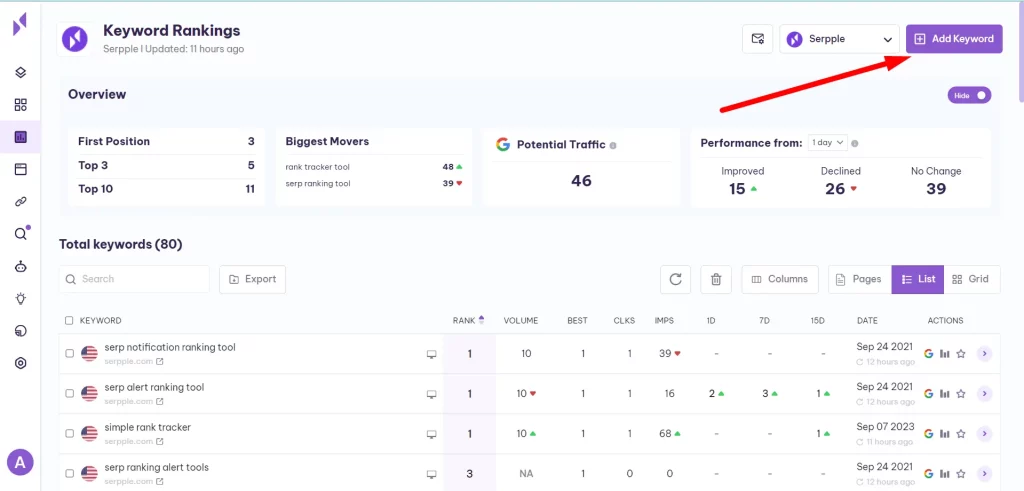Click Potential Traffic info icon
This screenshot has height=491, width=1024.
613,145
